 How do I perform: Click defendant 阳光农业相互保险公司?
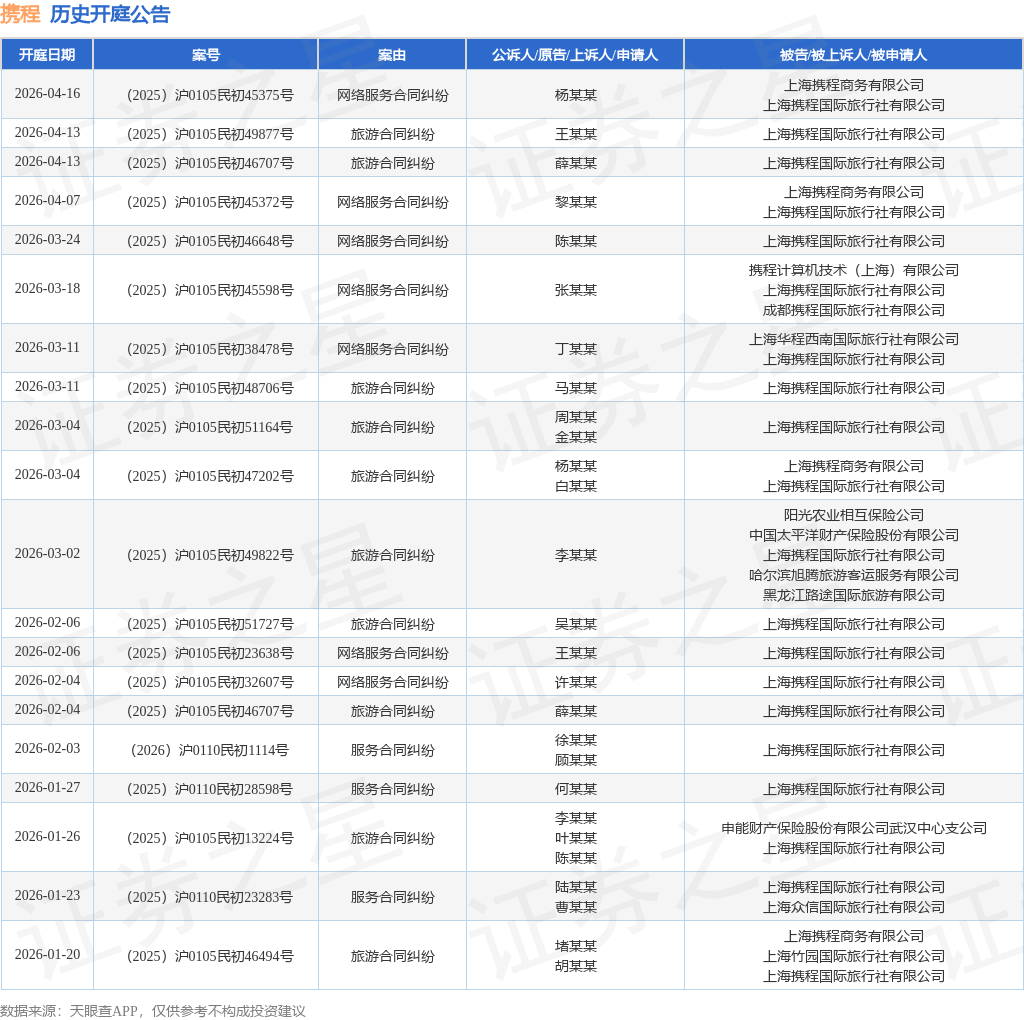[854, 515]
